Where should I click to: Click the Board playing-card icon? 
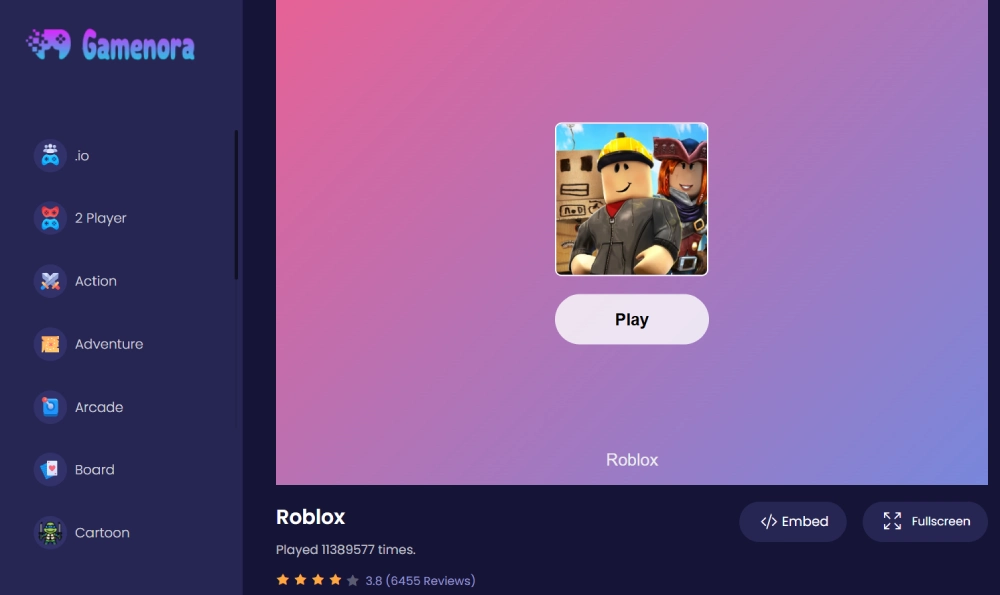click(x=50, y=470)
